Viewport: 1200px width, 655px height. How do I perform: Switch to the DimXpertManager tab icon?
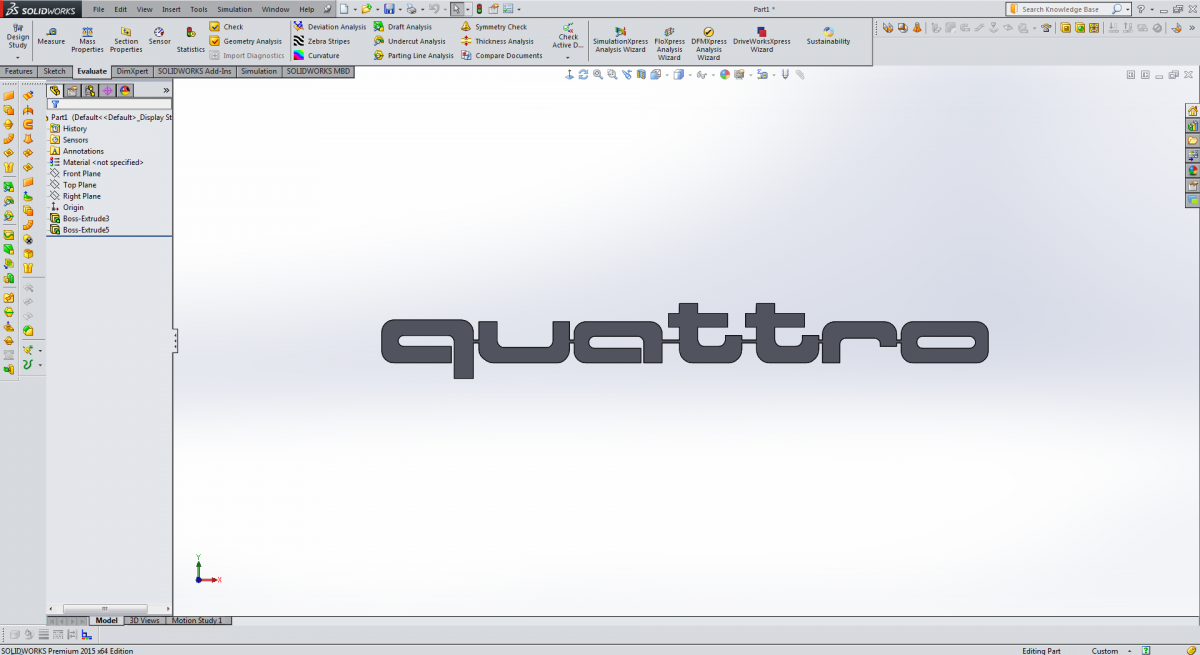pos(107,90)
